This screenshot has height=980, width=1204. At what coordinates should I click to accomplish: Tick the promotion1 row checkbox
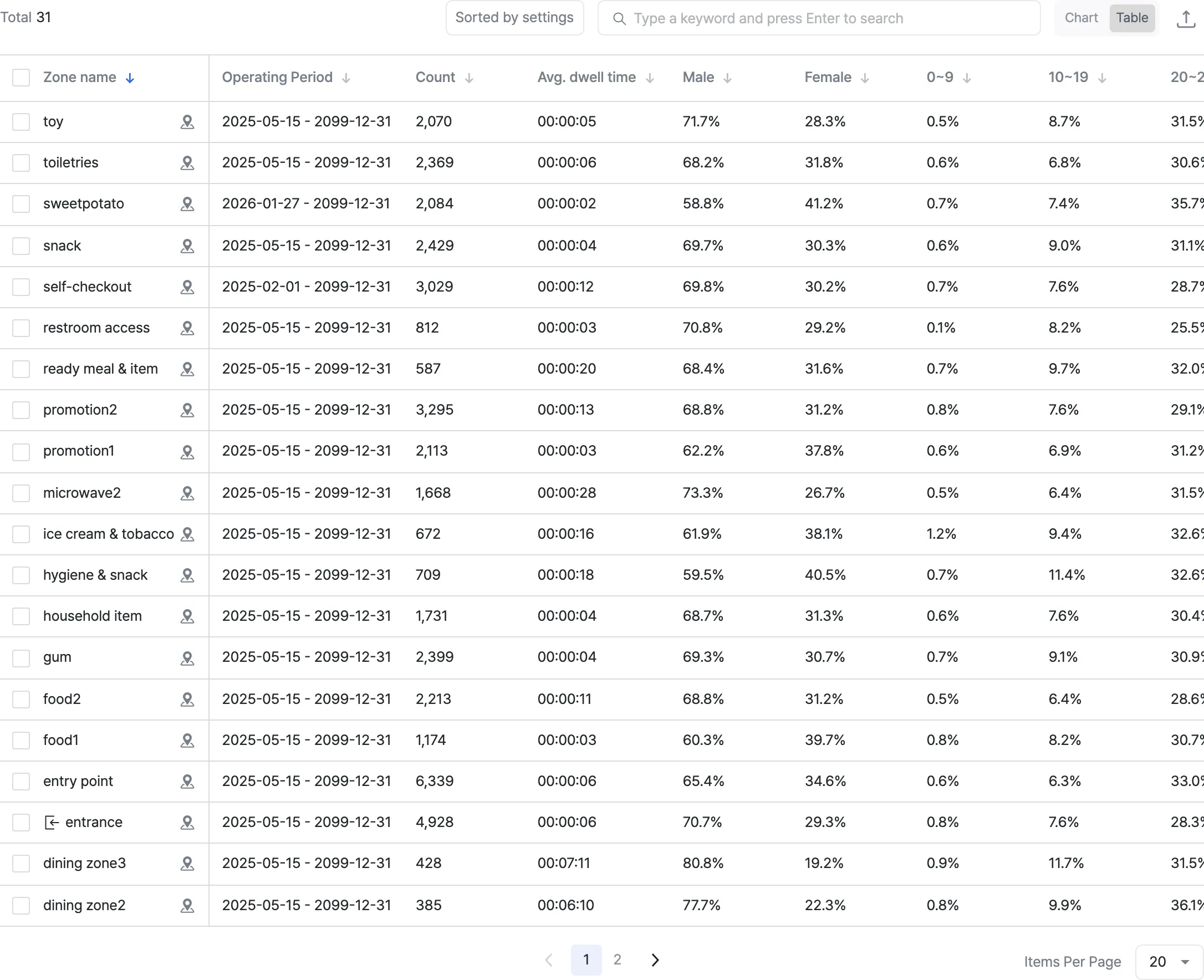pos(21,452)
